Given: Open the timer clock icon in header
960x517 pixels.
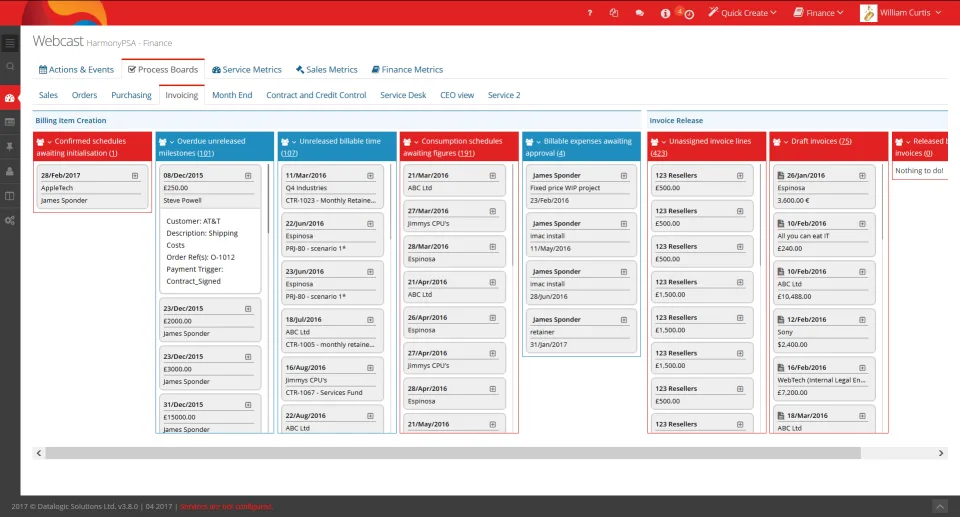Looking at the screenshot, I should [x=689, y=14].
